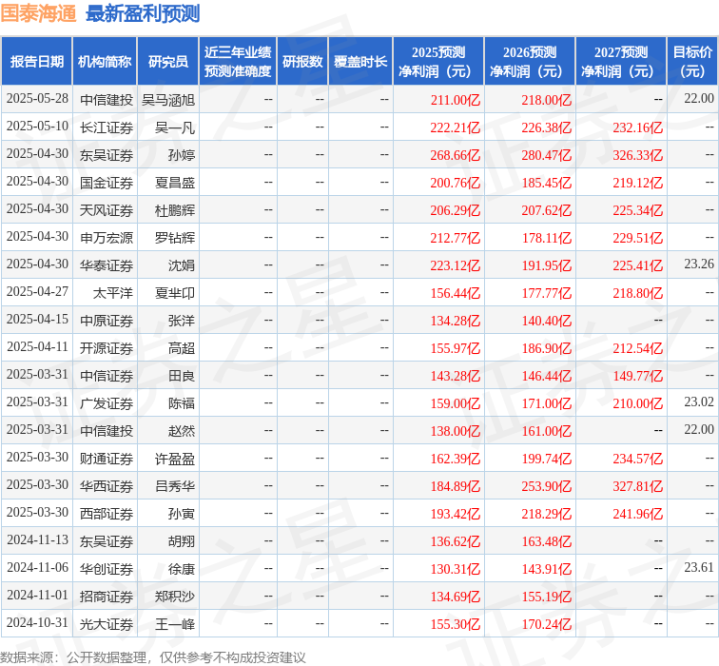719x666 pixels.
Task: Click the 327.81亿 profit value
Action: [637, 486]
